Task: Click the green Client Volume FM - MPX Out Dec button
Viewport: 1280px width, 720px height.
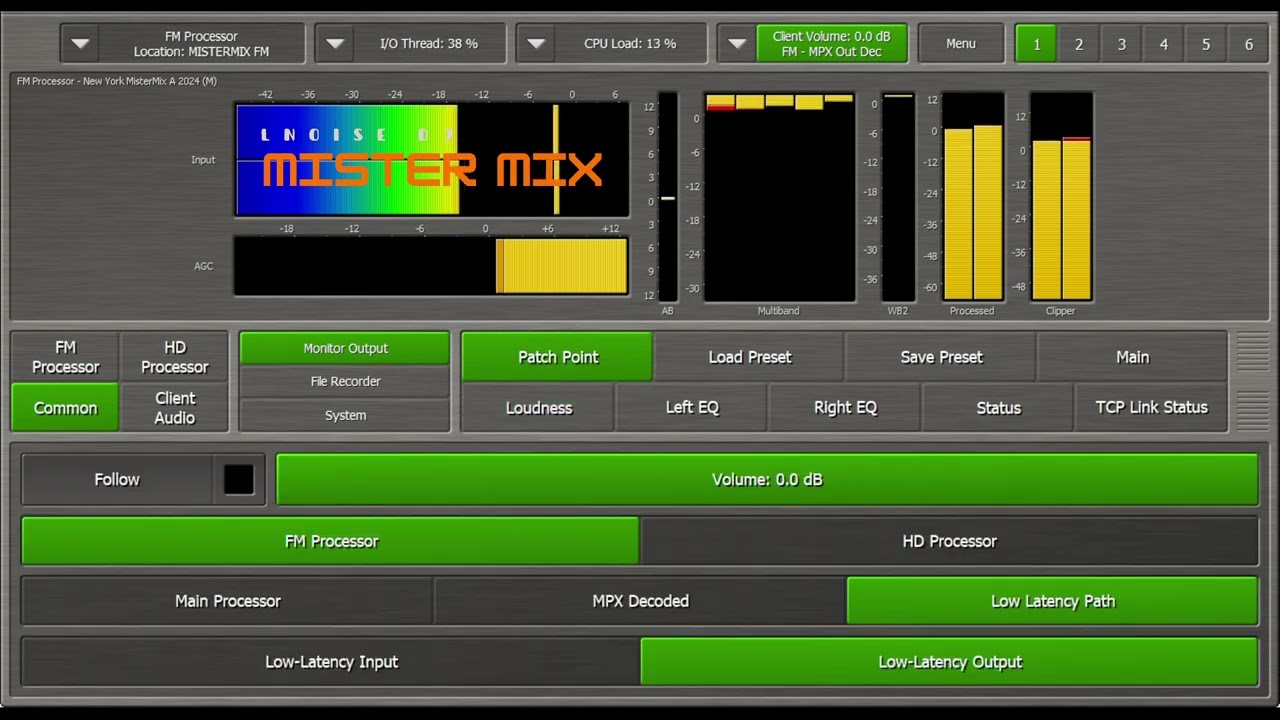Action: tap(831, 44)
